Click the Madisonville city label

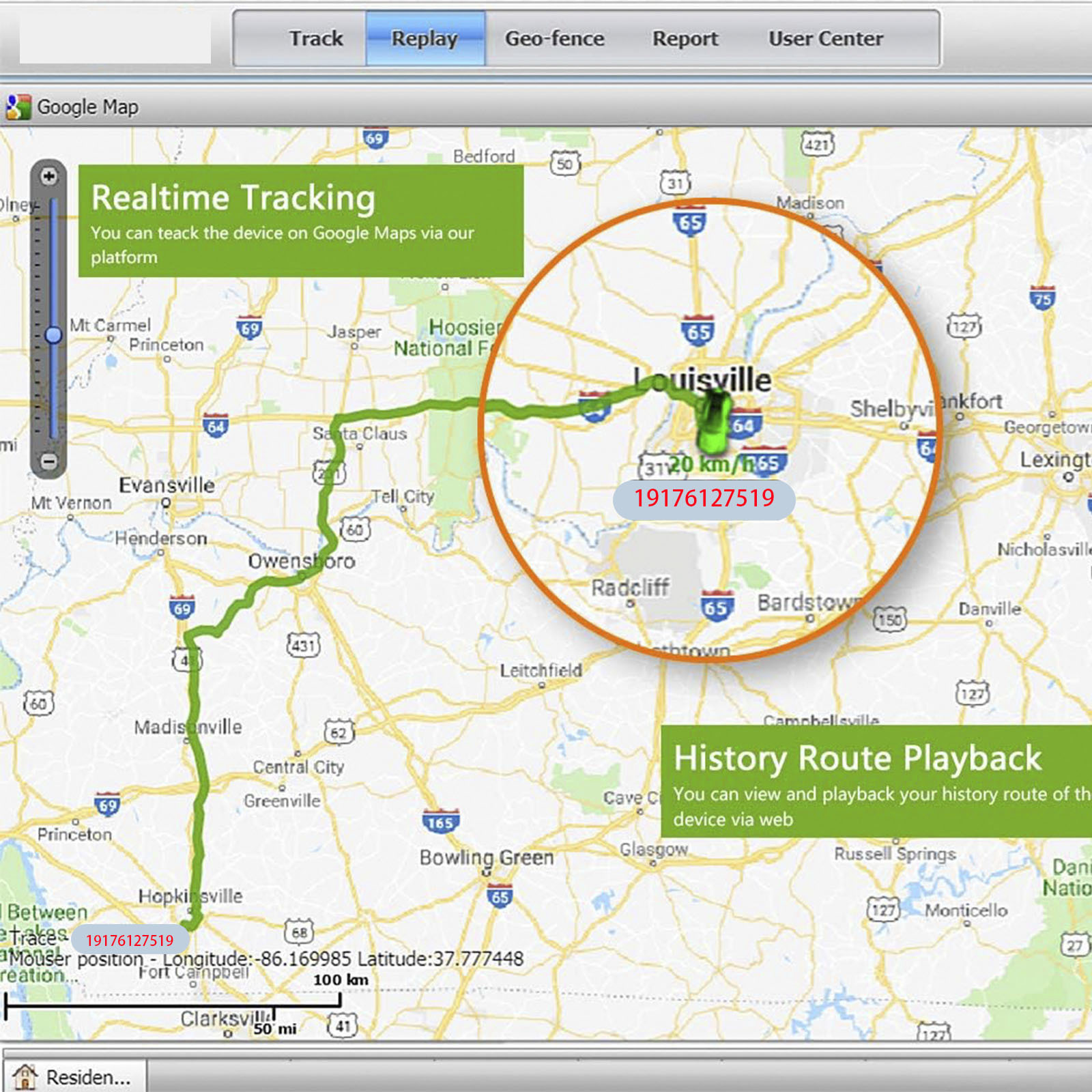pyautogui.click(x=188, y=727)
